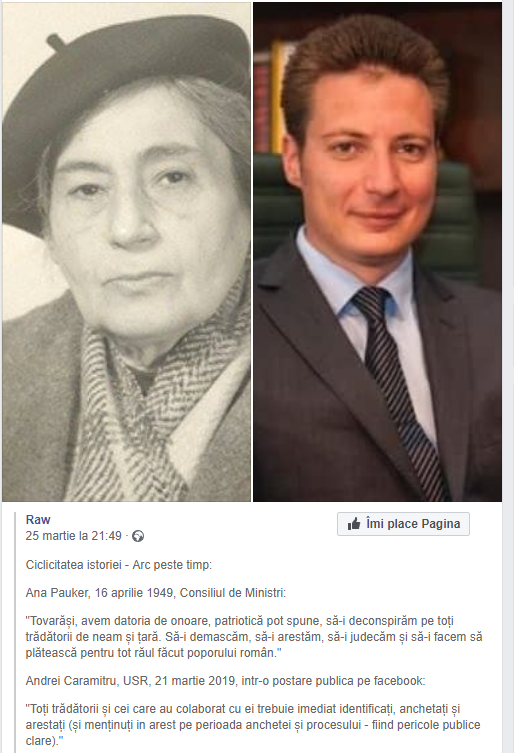The image size is (514, 753).
Task: Open the Raw page name link
Action: pyautogui.click(x=38, y=520)
